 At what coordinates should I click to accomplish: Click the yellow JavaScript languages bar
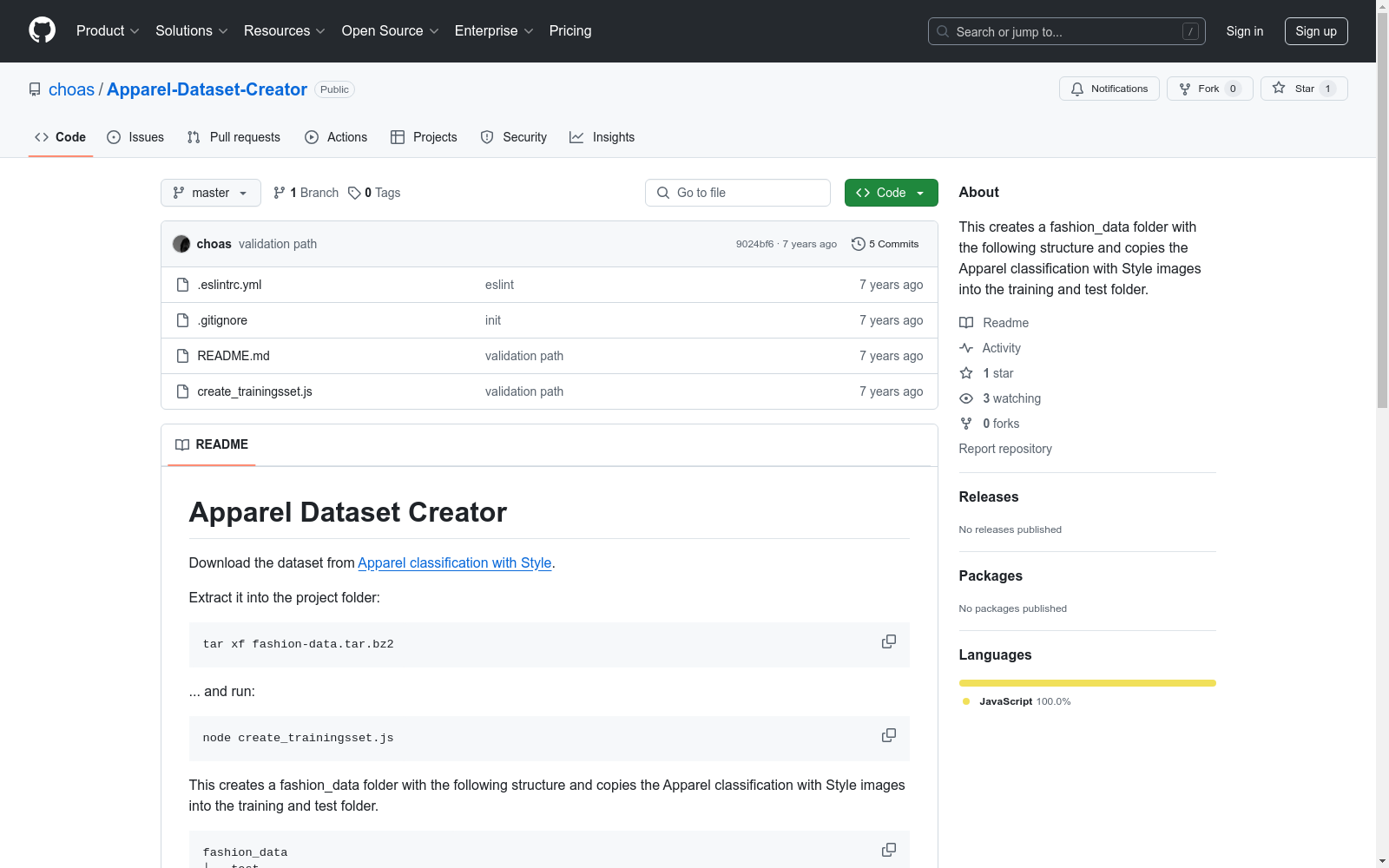[x=1087, y=683]
